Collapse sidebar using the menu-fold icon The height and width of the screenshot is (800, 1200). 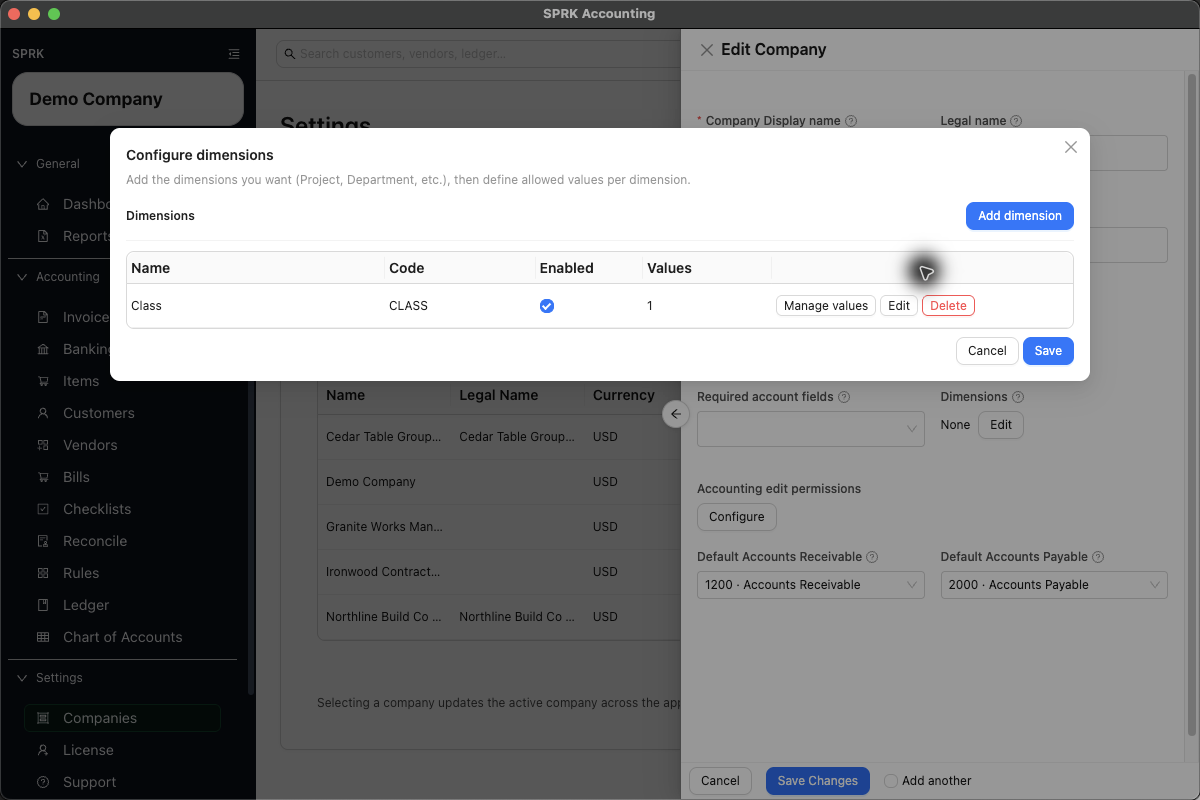[x=234, y=54]
